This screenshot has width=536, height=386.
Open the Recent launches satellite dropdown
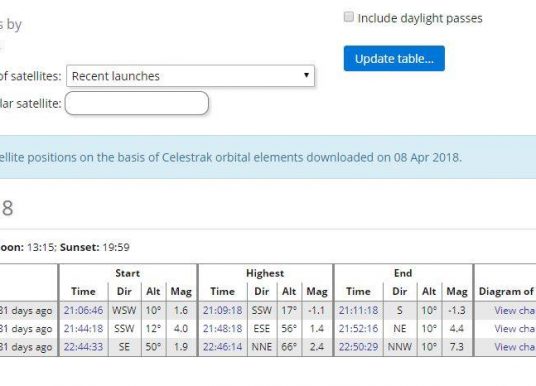(x=190, y=76)
